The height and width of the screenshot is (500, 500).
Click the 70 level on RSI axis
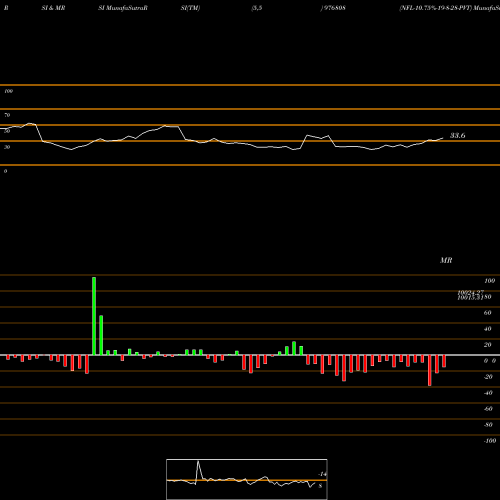(7, 115)
